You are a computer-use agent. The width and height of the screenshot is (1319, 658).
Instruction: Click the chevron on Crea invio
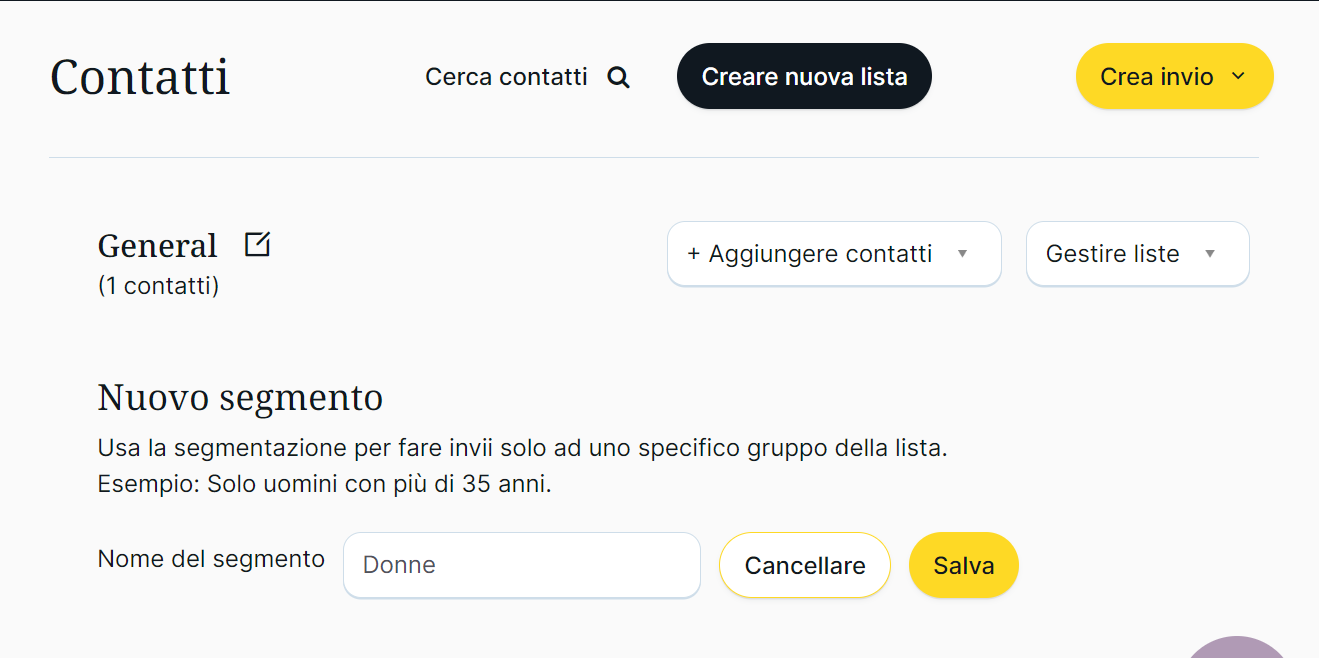(x=1238, y=76)
